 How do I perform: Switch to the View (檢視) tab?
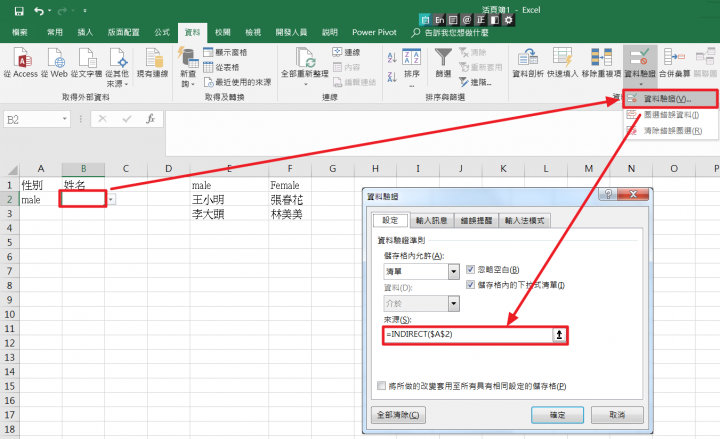pos(253,32)
